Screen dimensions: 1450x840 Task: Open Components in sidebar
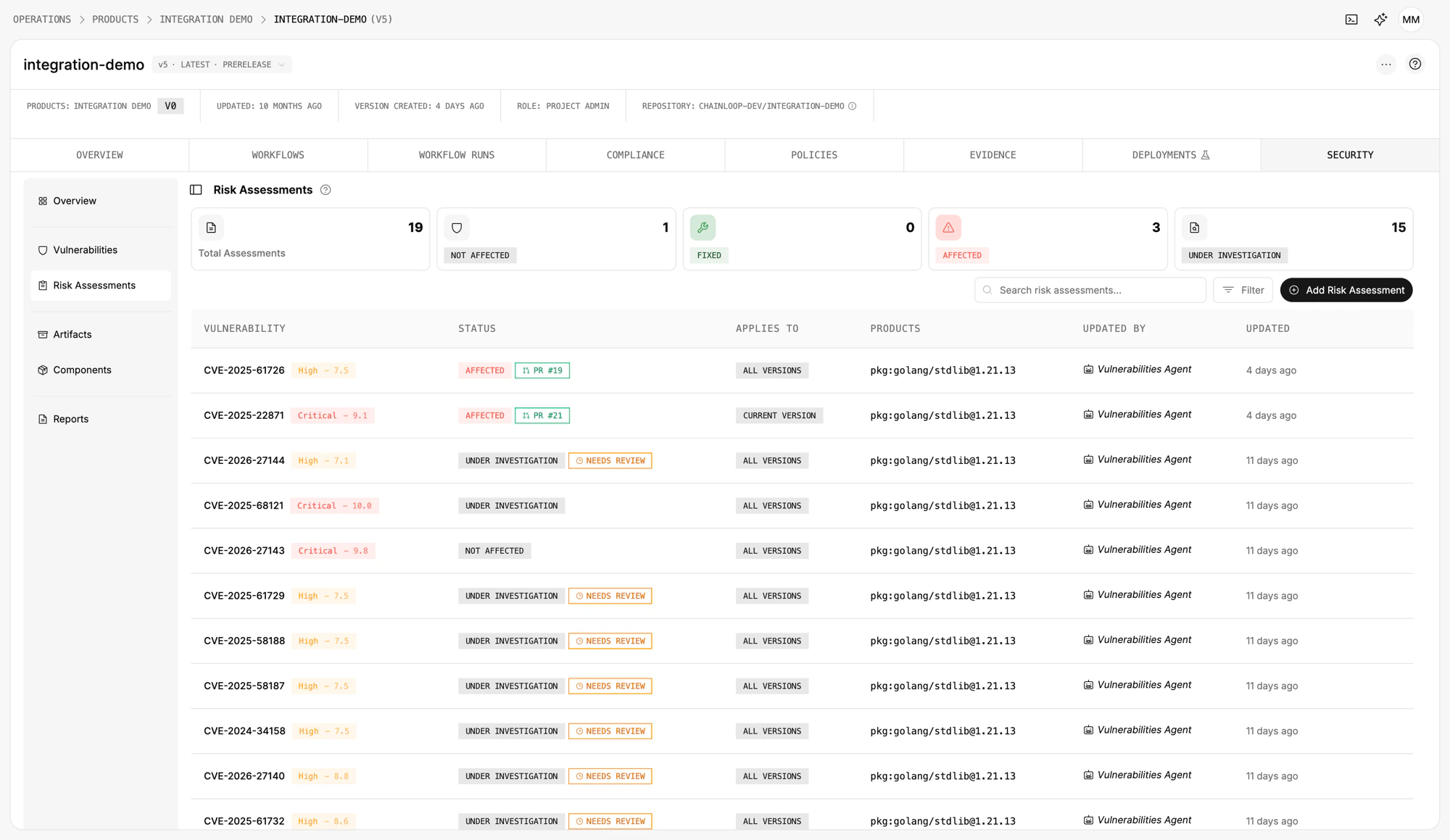(101, 370)
